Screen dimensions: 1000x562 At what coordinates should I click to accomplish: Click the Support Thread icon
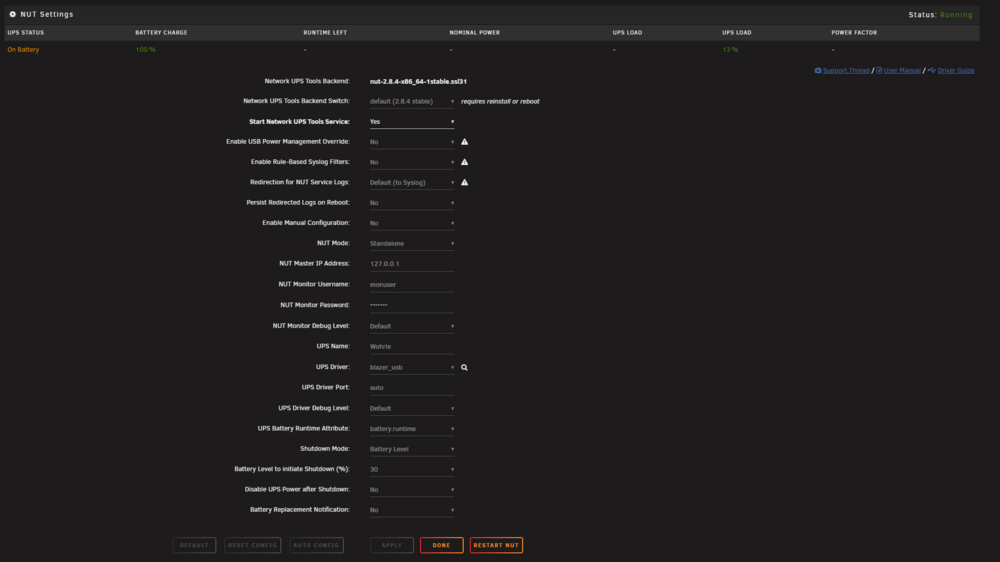[x=818, y=70]
